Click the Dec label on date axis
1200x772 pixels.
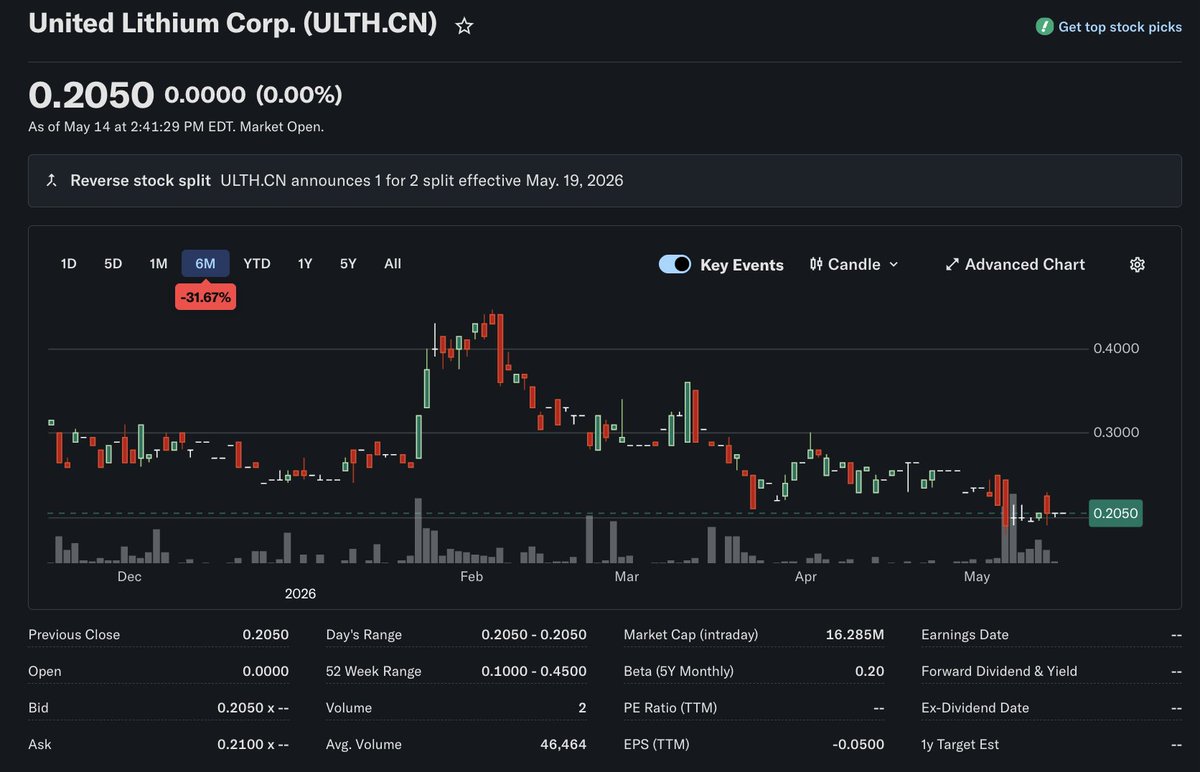pos(129,577)
